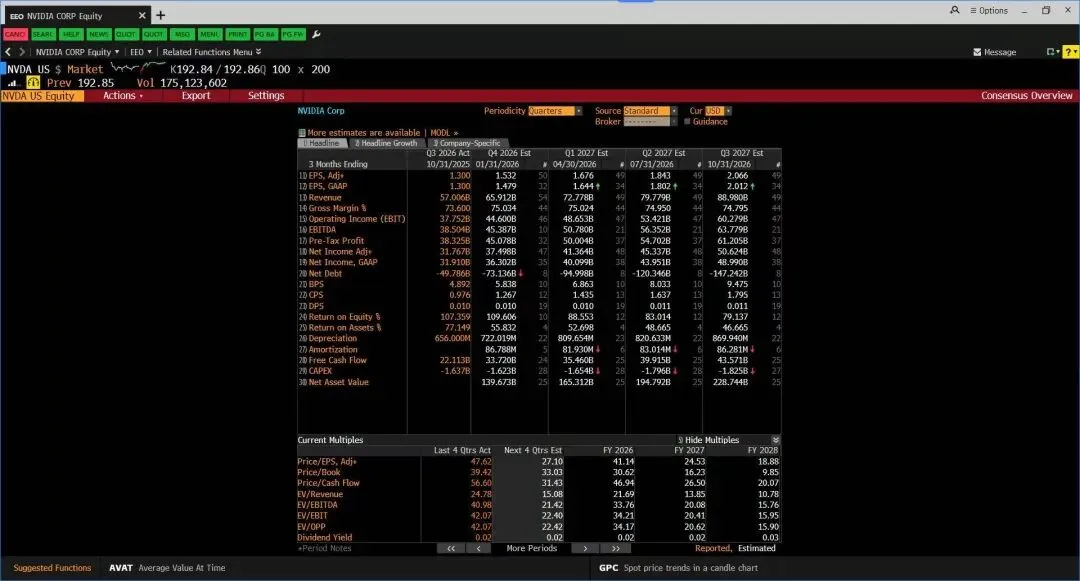This screenshot has height=581, width=1080.
Task: Open the Actions menu
Action: coord(123,96)
